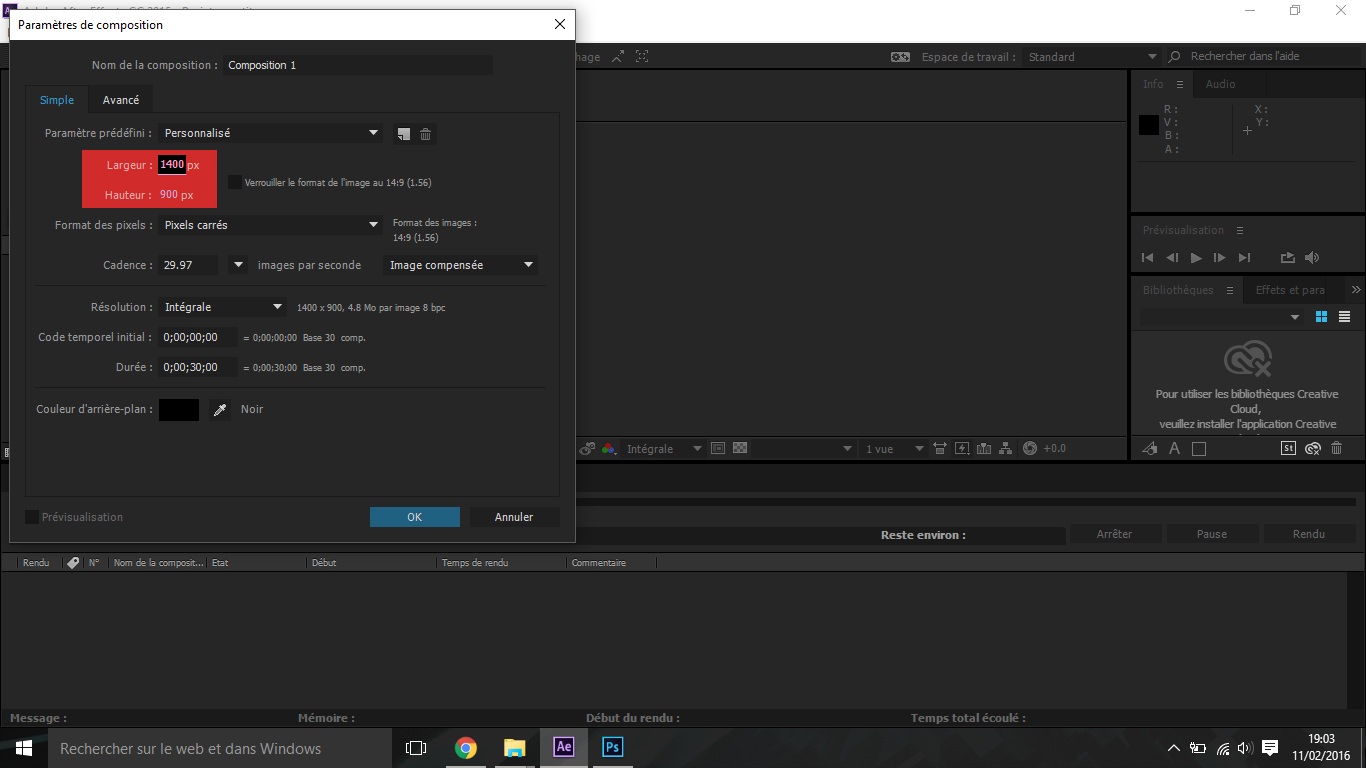This screenshot has width=1366, height=768.
Task: Jump to first frame in preview
Action: coord(1148,258)
